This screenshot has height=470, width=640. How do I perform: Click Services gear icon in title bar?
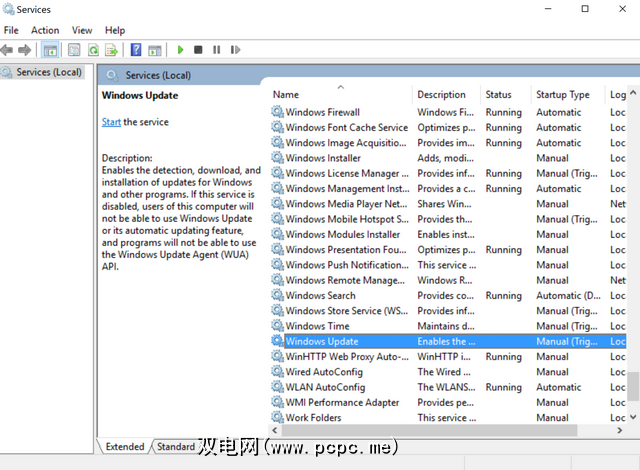(x=8, y=9)
